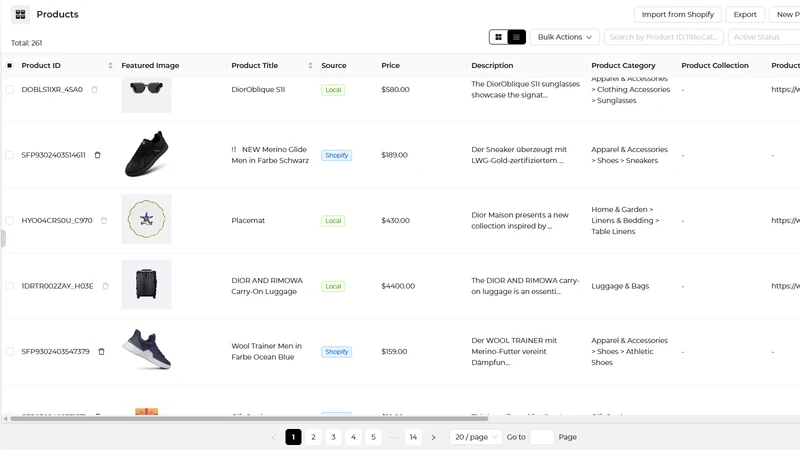
Task: Open the Bulk Actions dropdown
Action: click(564, 37)
